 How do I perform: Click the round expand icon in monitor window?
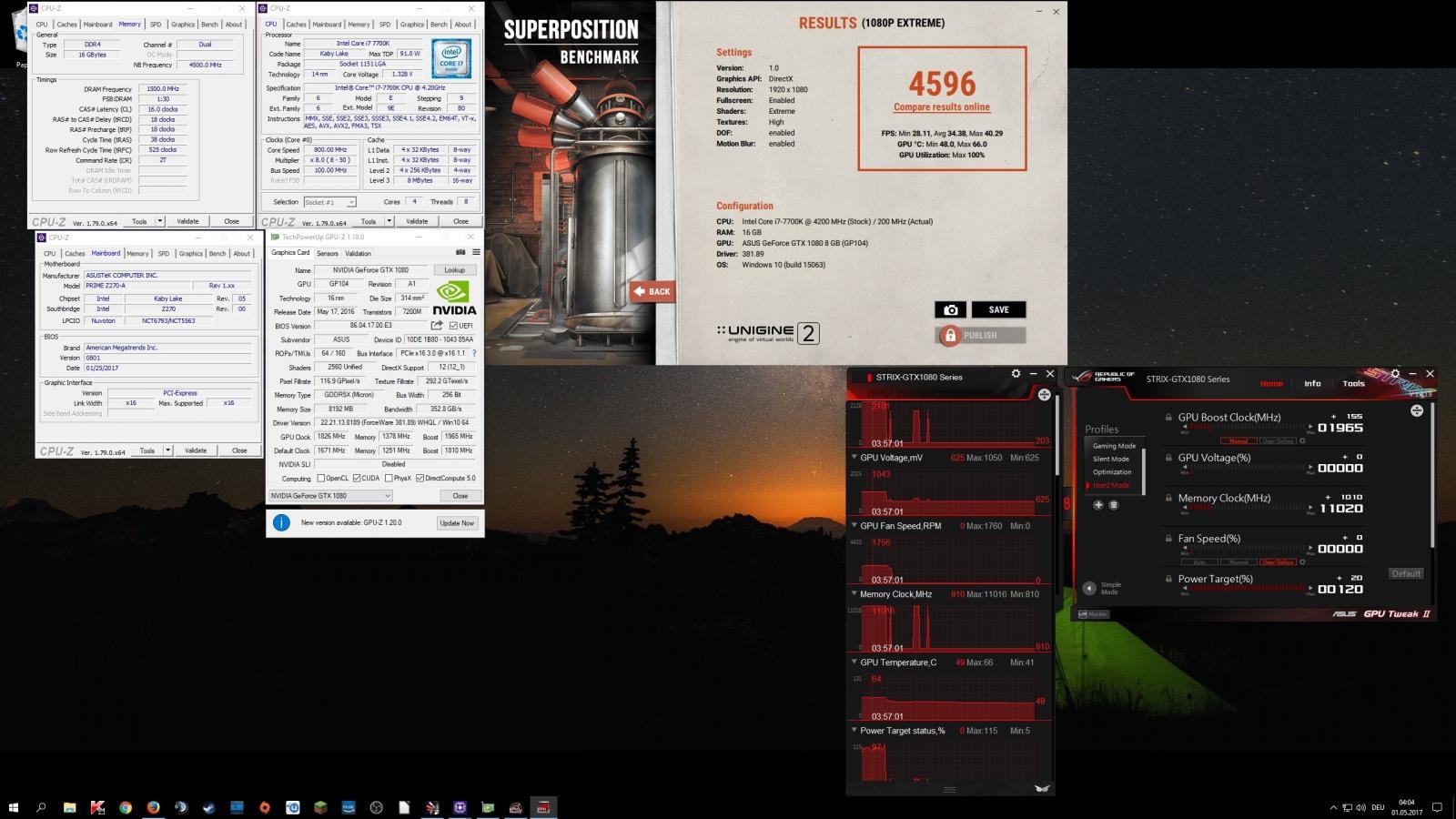(x=1044, y=394)
